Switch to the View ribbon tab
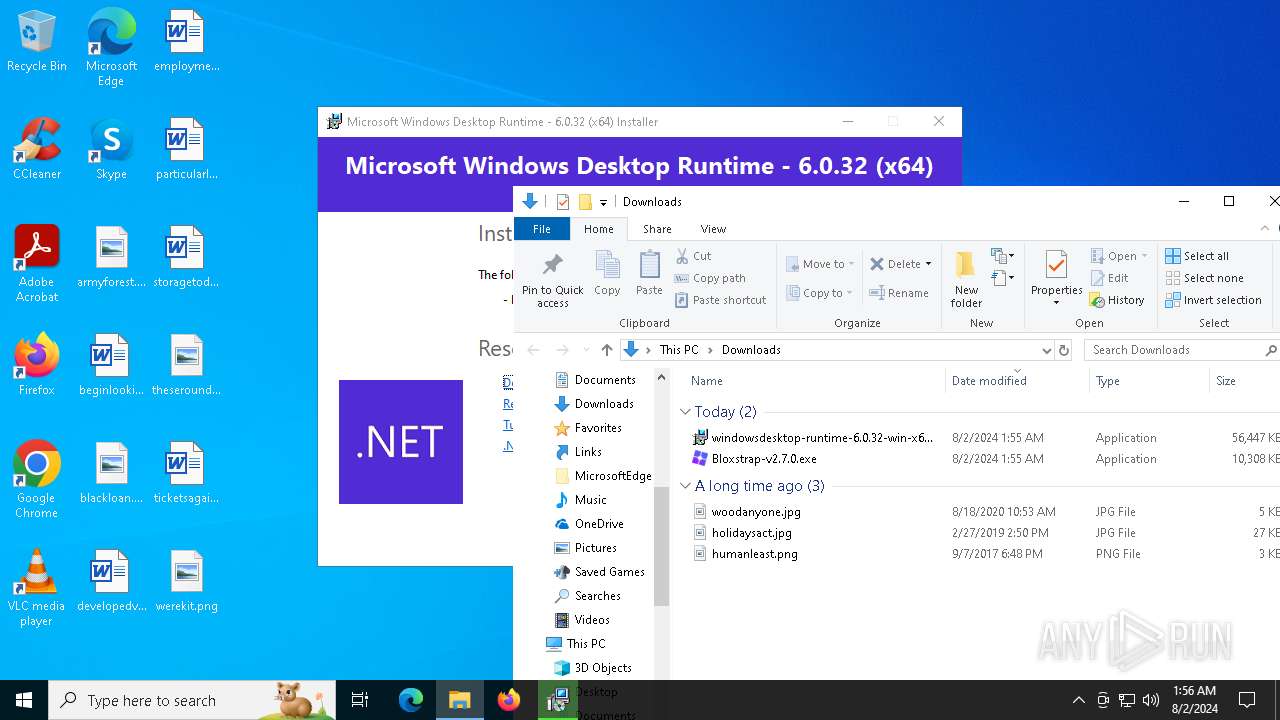This screenshot has height=720, width=1280. click(x=713, y=229)
